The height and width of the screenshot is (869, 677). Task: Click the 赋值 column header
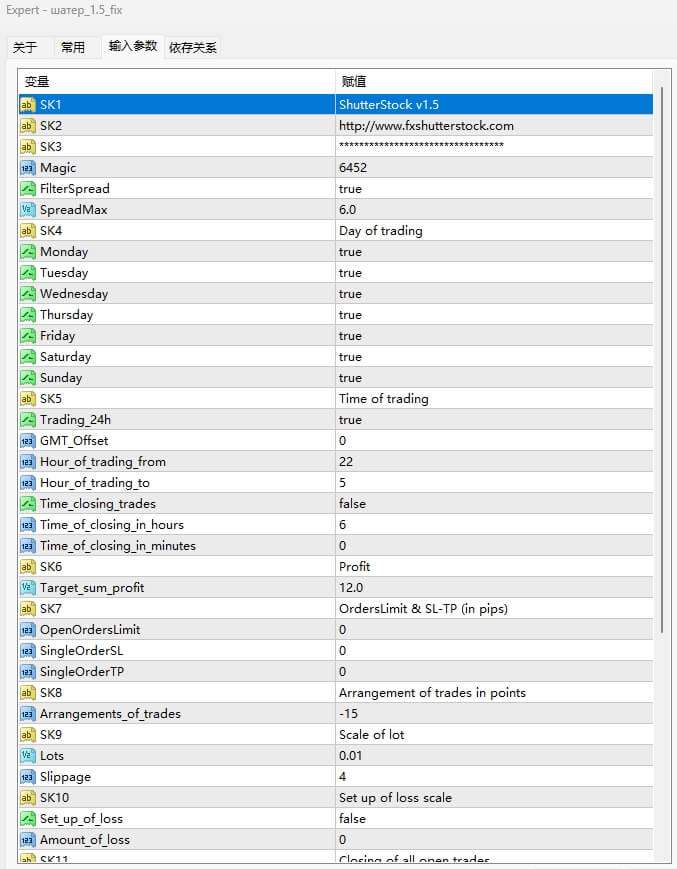(494, 82)
